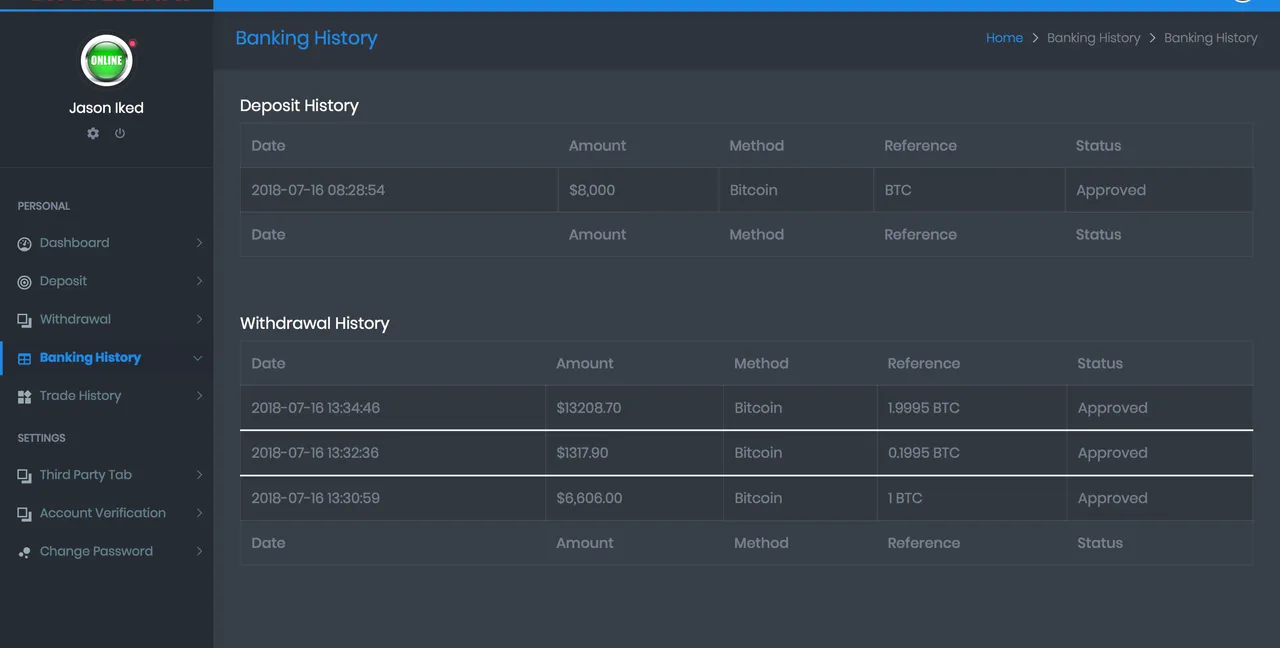Click the green ONLINE avatar badge
The image size is (1280, 648).
pos(106,60)
